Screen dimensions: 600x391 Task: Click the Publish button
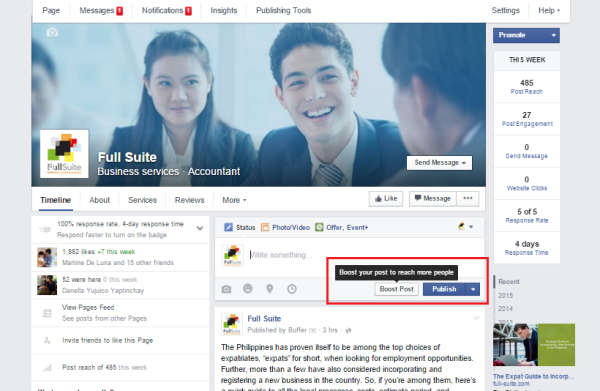point(444,289)
